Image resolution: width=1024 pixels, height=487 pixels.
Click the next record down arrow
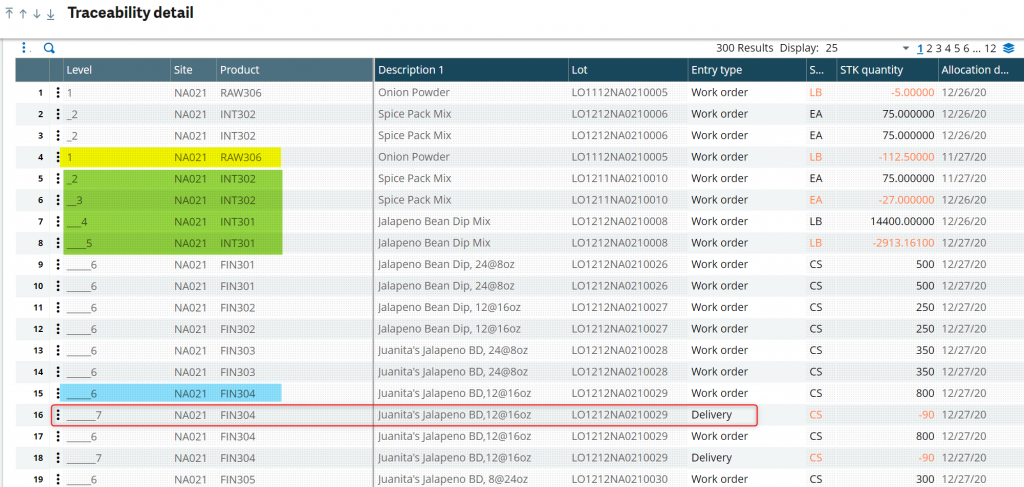pos(37,14)
